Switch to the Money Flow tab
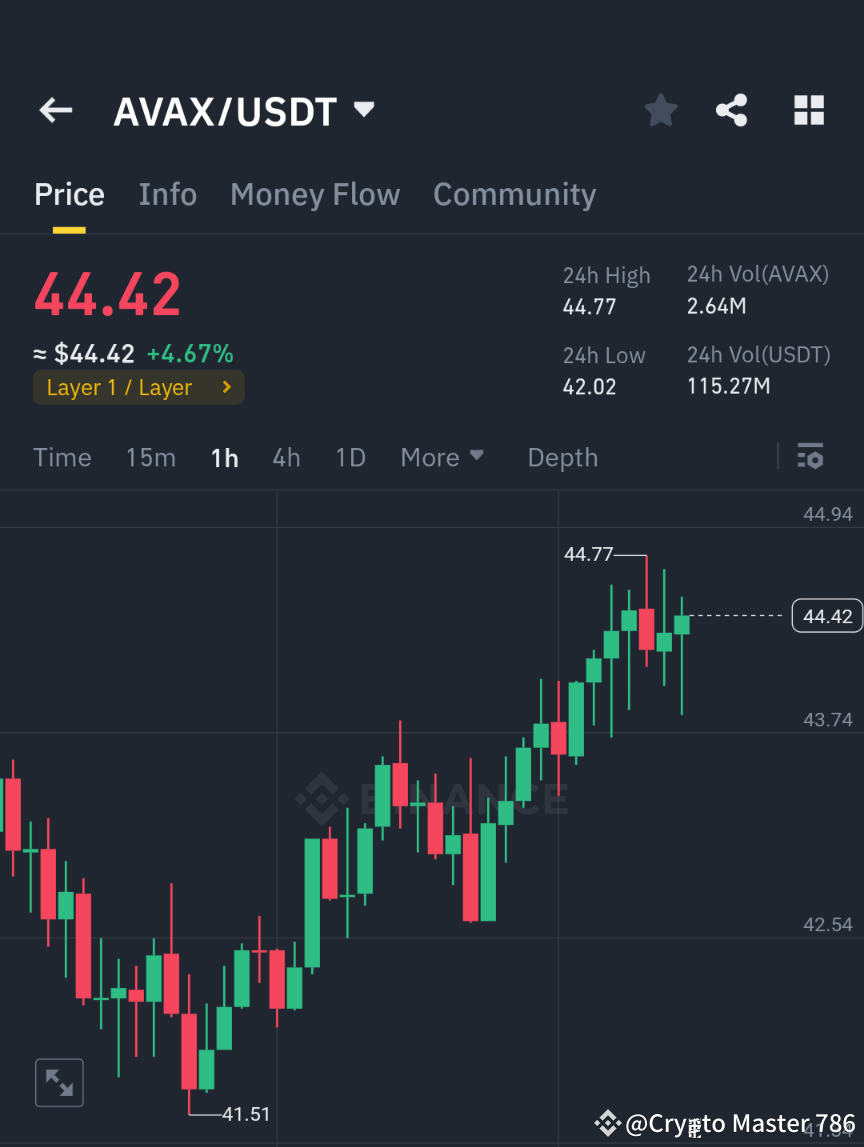This screenshot has width=864, height=1147. click(314, 194)
